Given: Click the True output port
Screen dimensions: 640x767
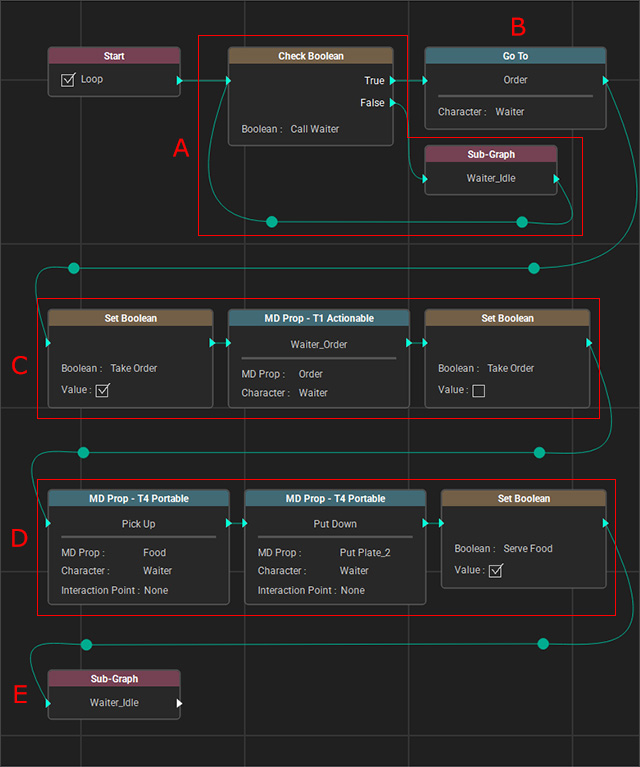Looking at the screenshot, I should point(392,80).
